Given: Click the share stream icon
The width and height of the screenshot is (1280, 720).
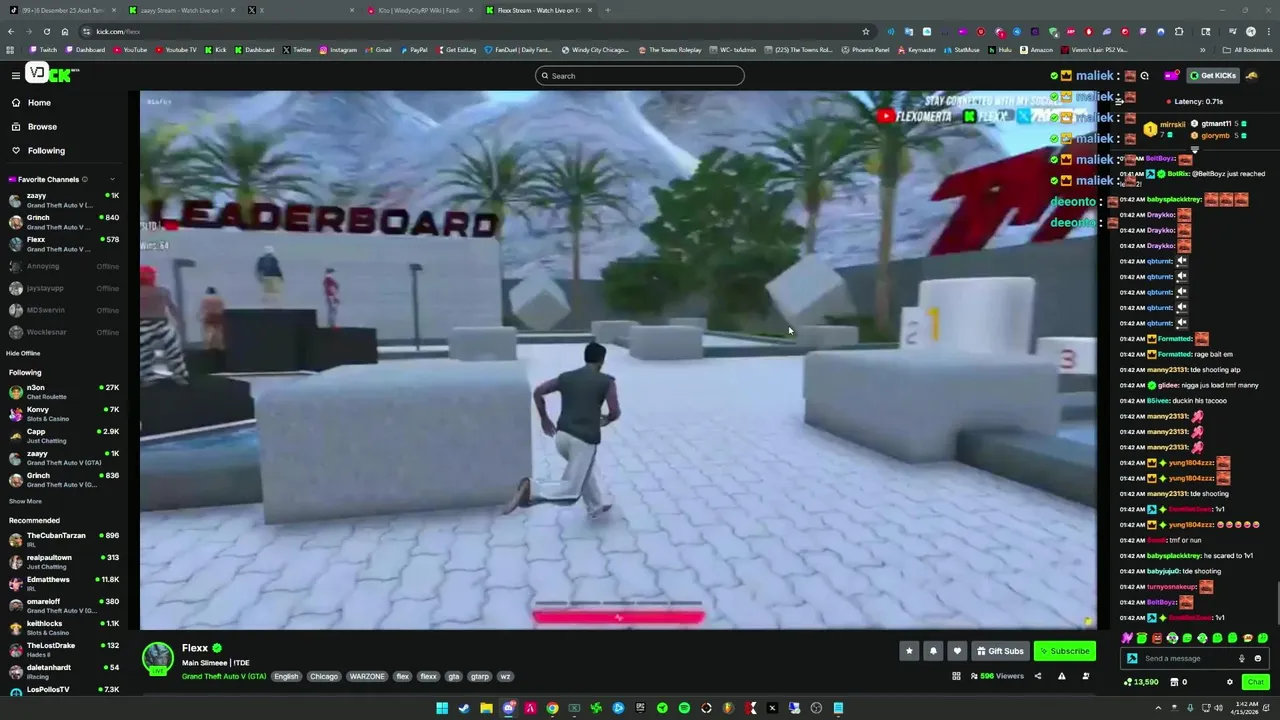Looking at the screenshot, I should (x=1037, y=677).
